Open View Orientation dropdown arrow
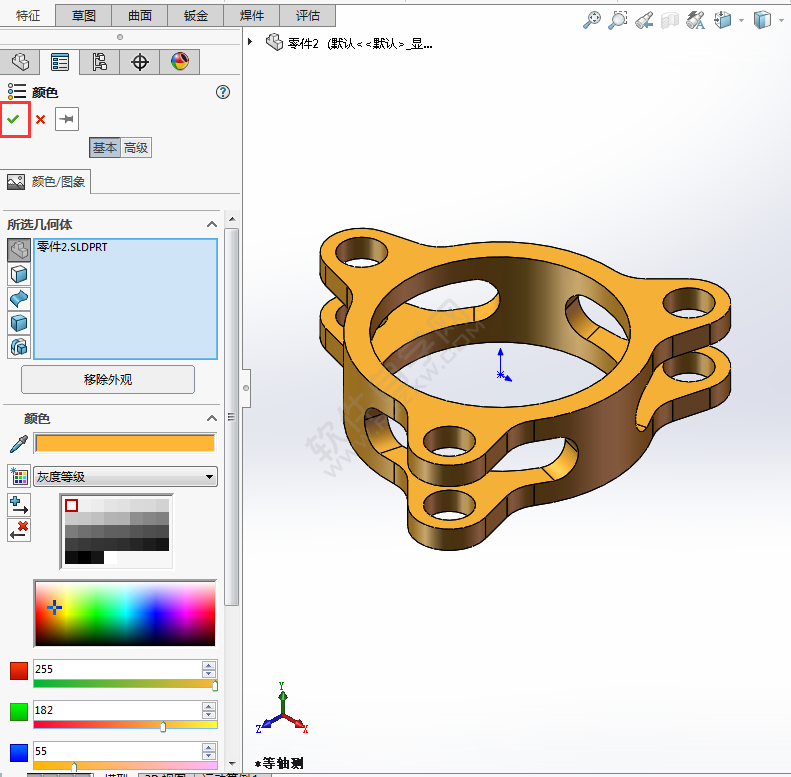The width and height of the screenshot is (791, 777). [742, 21]
